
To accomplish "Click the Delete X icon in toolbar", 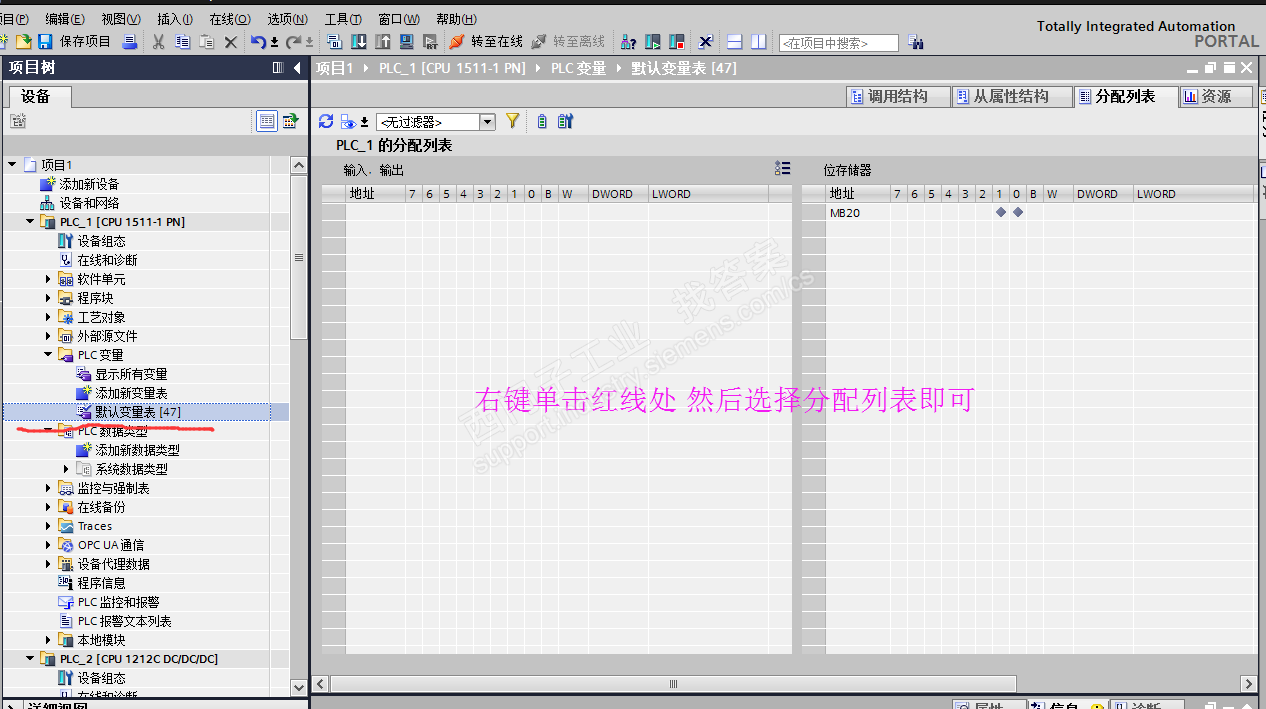I will pyautogui.click(x=231, y=42).
